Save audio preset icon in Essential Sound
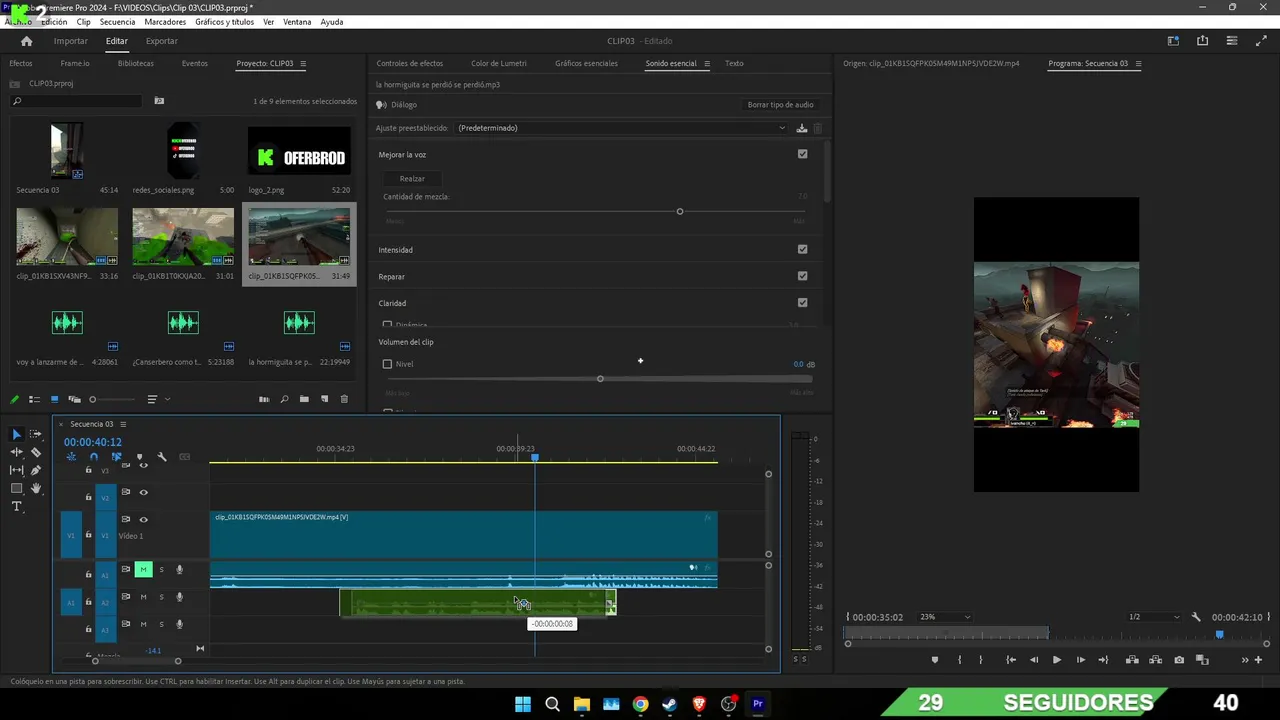This screenshot has height=720, width=1280. click(802, 128)
